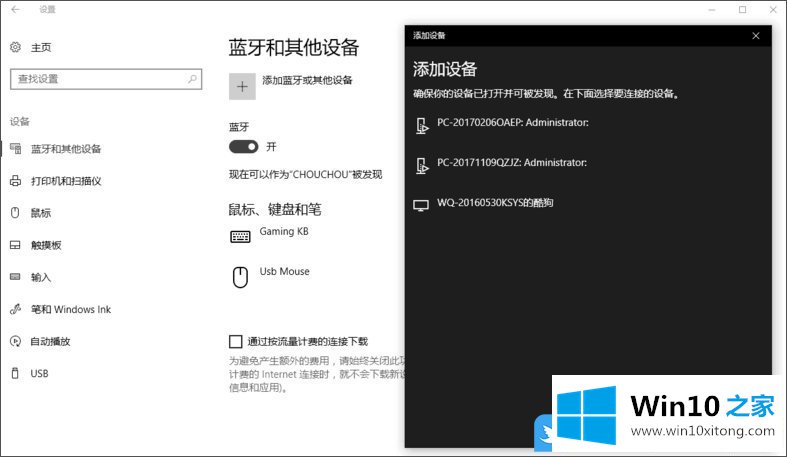Open 打印机和扫描仪 settings page
787x457 pixels.
[65, 181]
